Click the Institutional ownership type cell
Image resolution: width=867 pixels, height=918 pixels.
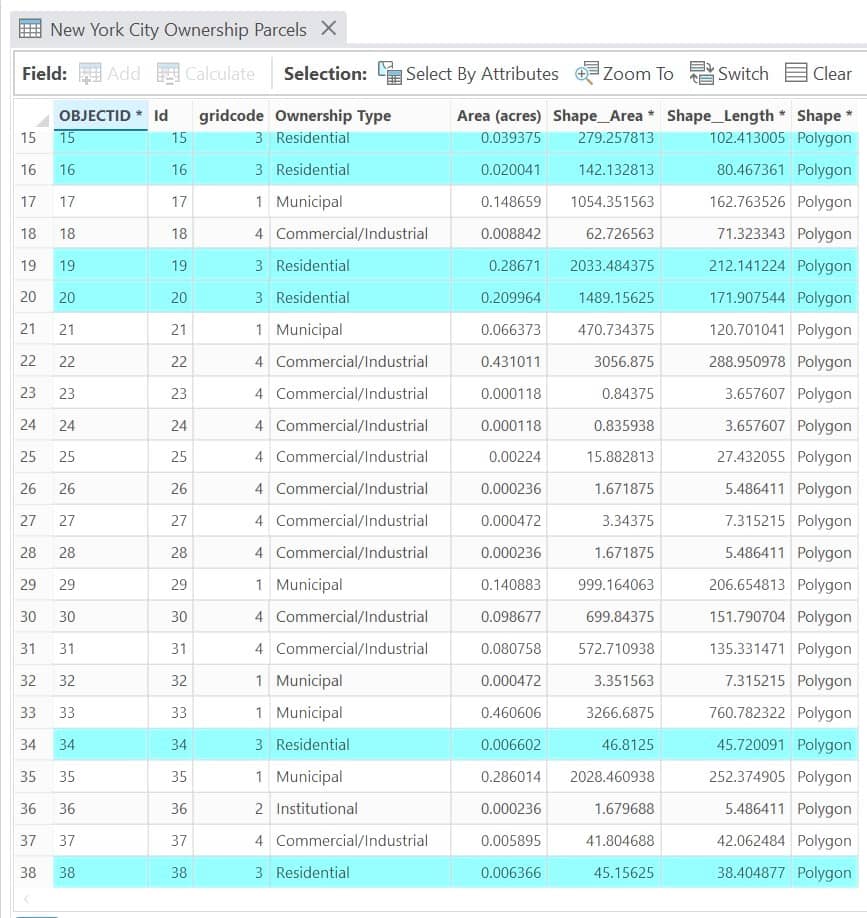[359, 809]
